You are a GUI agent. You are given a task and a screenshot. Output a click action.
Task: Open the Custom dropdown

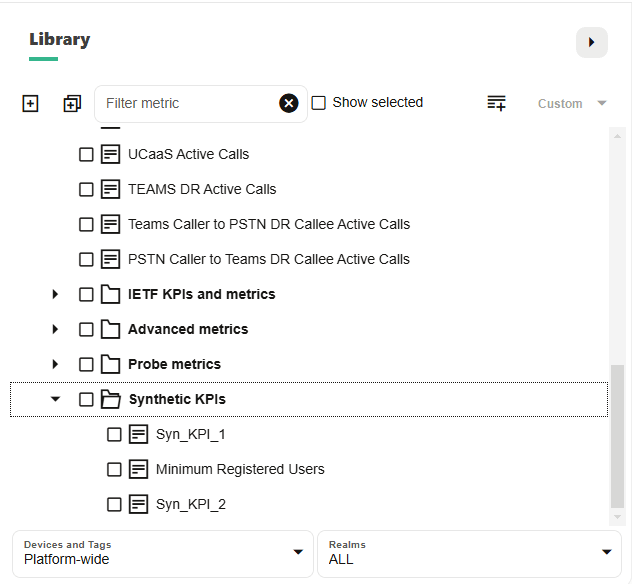pyautogui.click(x=572, y=103)
